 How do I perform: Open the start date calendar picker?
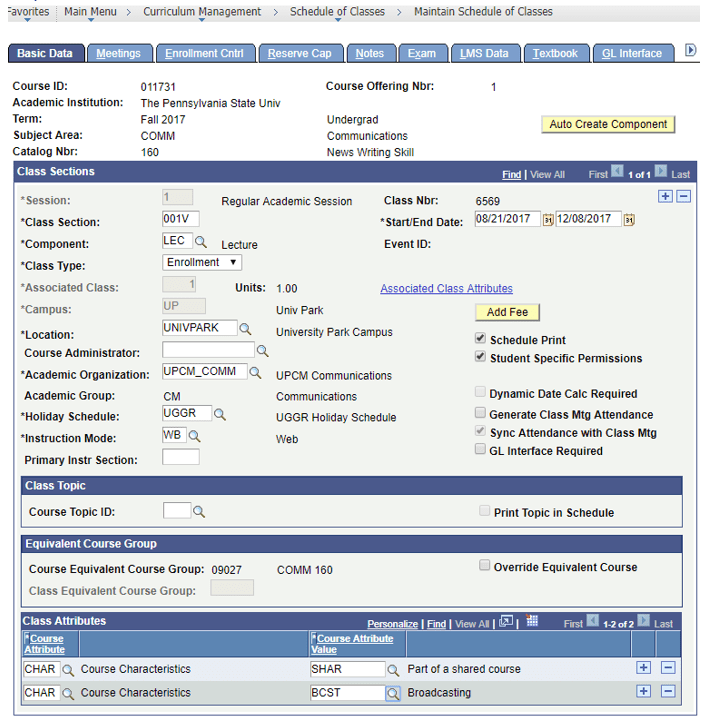pyautogui.click(x=548, y=220)
